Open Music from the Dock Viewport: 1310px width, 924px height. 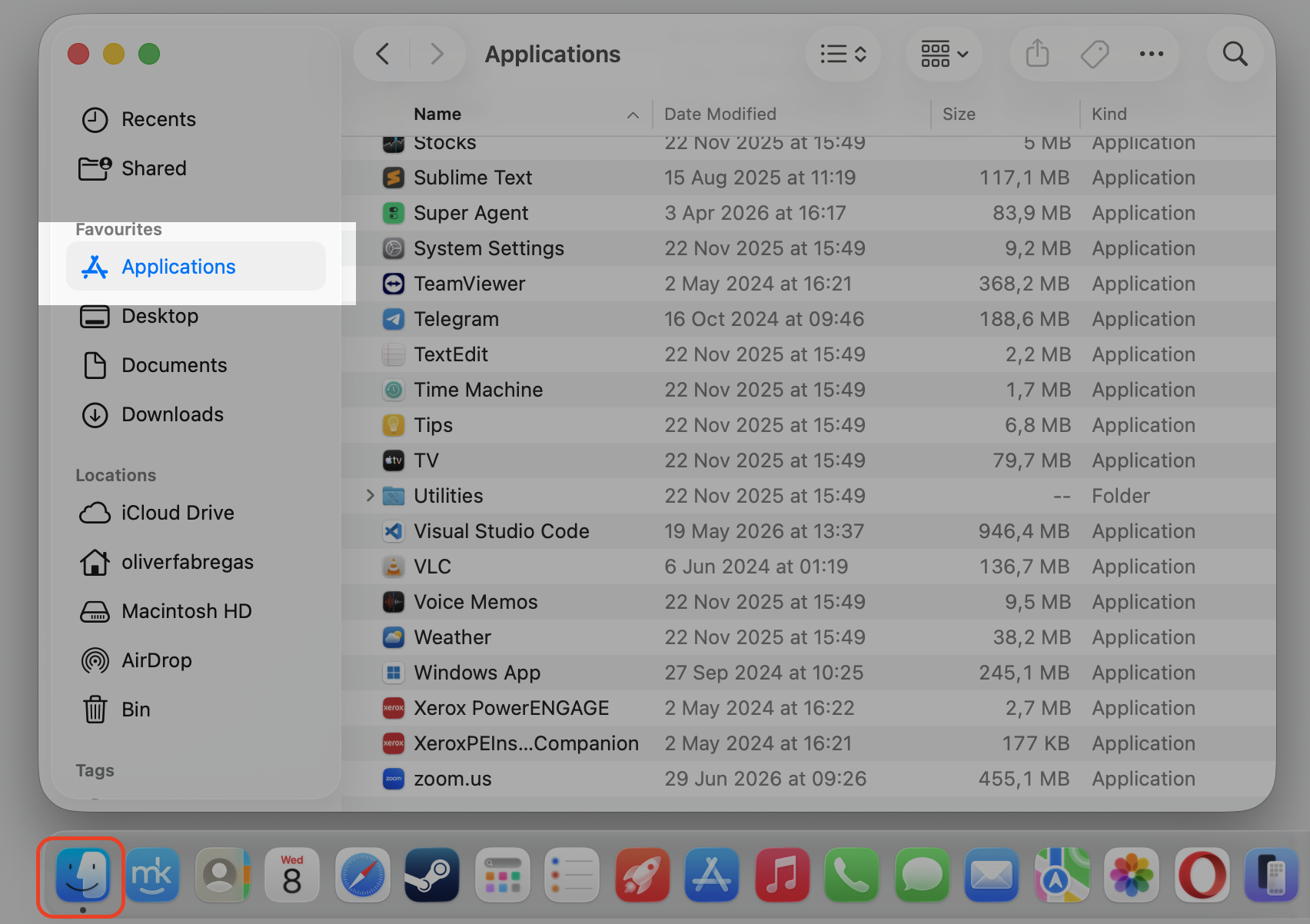click(x=782, y=875)
